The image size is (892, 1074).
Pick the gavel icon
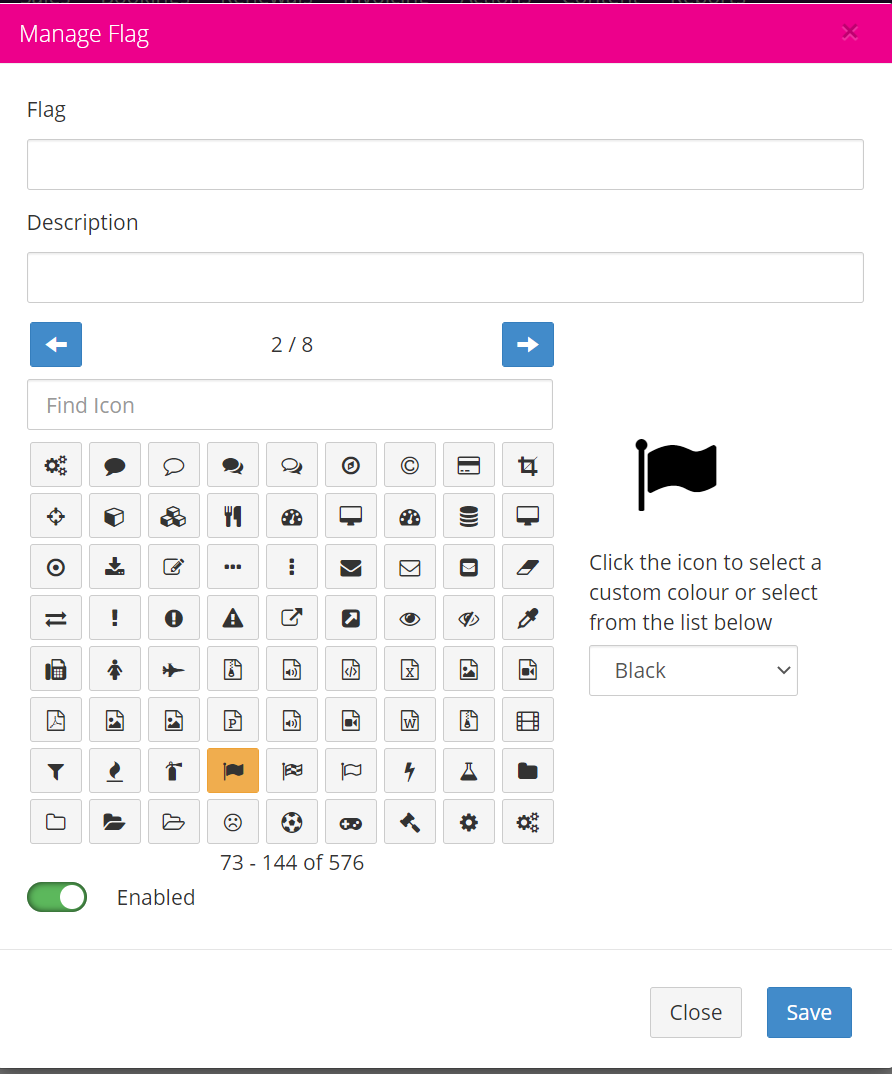410,822
